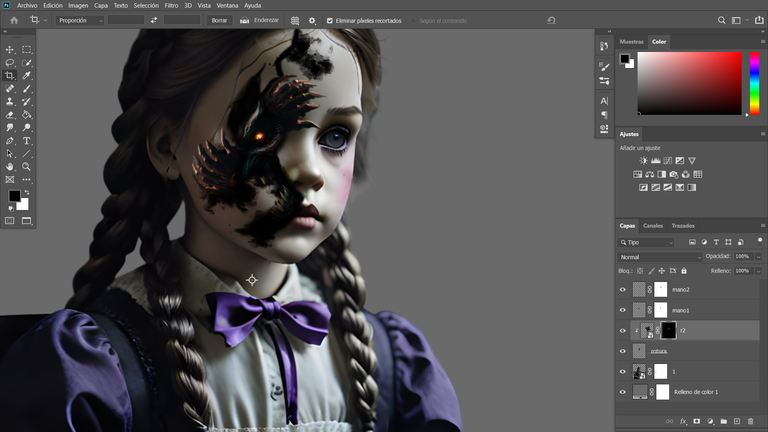Select the r2 layer mask thumbnail
The height and width of the screenshot is (432, 768).
click(669, 331)
